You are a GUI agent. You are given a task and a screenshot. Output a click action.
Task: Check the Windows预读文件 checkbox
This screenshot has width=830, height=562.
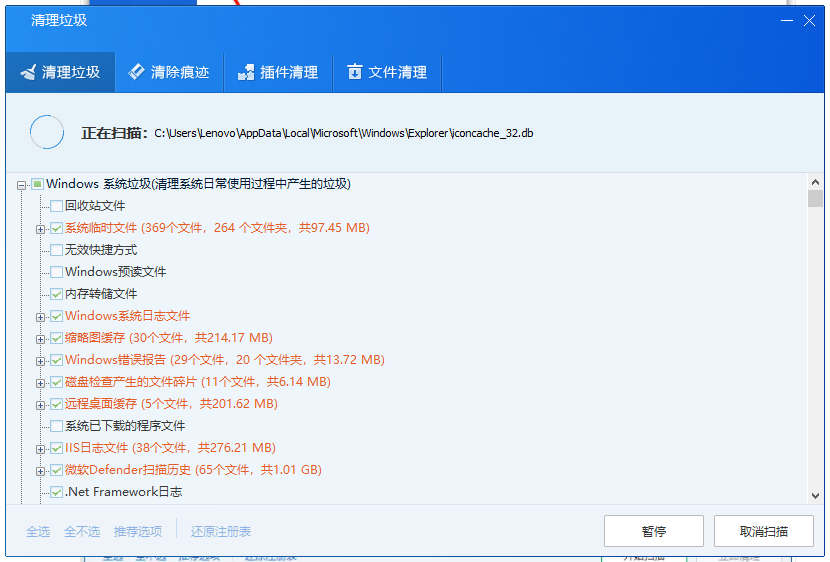pos(57,272)
